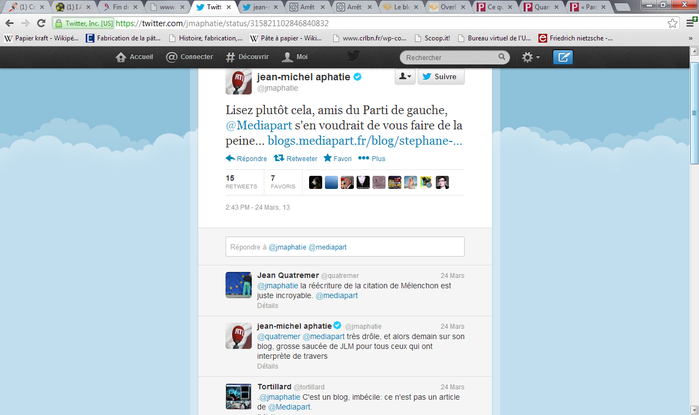699x415 pixels.
Task: Open Jean Quatremer's profile name
Action: tap(288, 275)
